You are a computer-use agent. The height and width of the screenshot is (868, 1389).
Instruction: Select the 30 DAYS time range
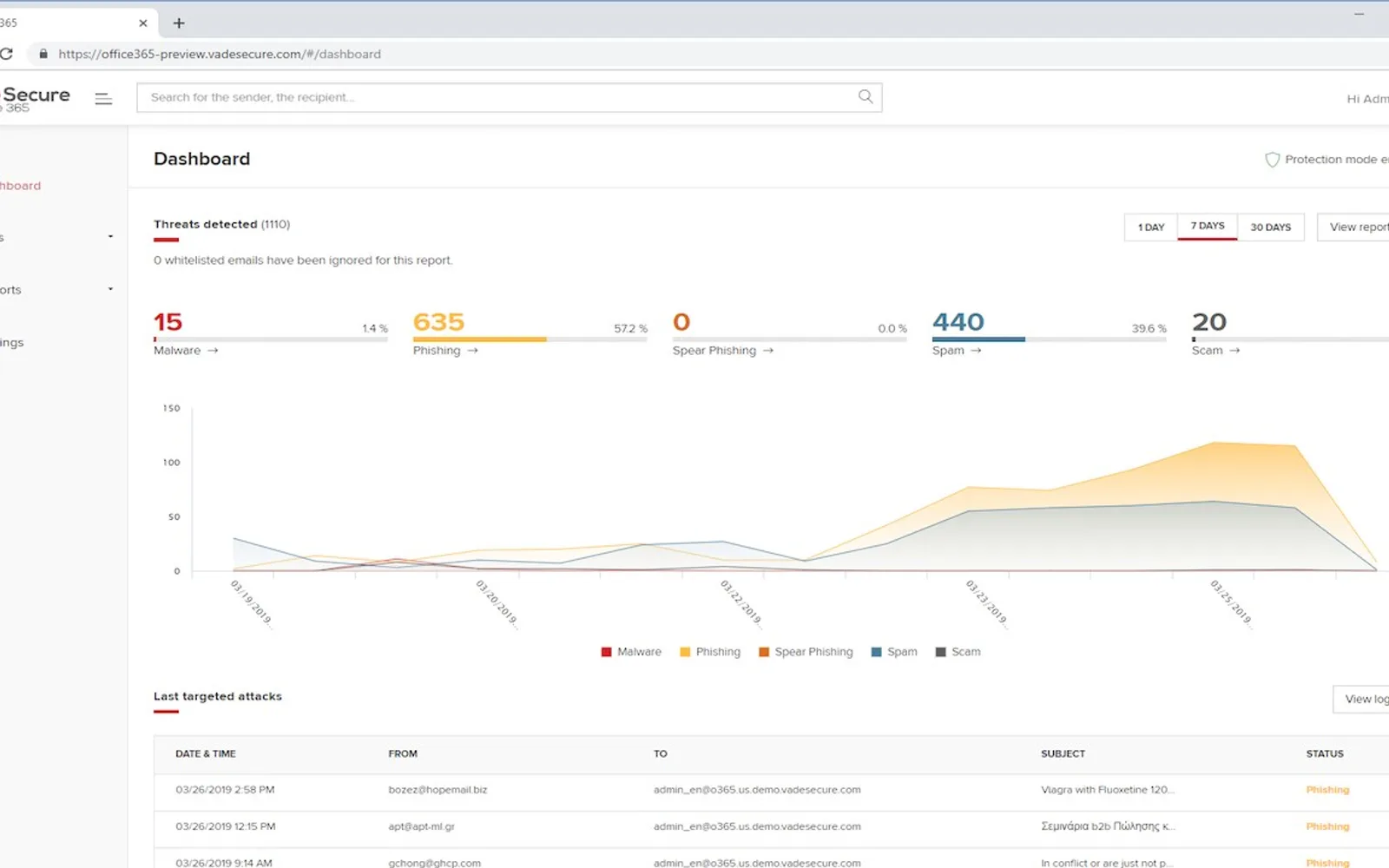click(1271, 227)
